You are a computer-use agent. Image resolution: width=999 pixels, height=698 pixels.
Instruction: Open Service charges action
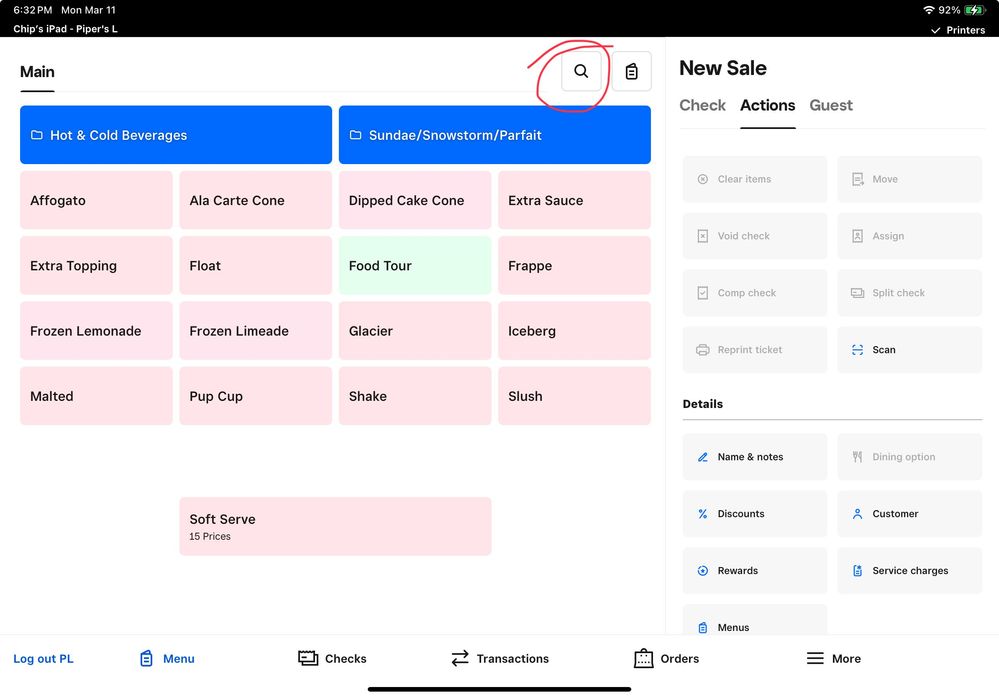tap(909, 571)
